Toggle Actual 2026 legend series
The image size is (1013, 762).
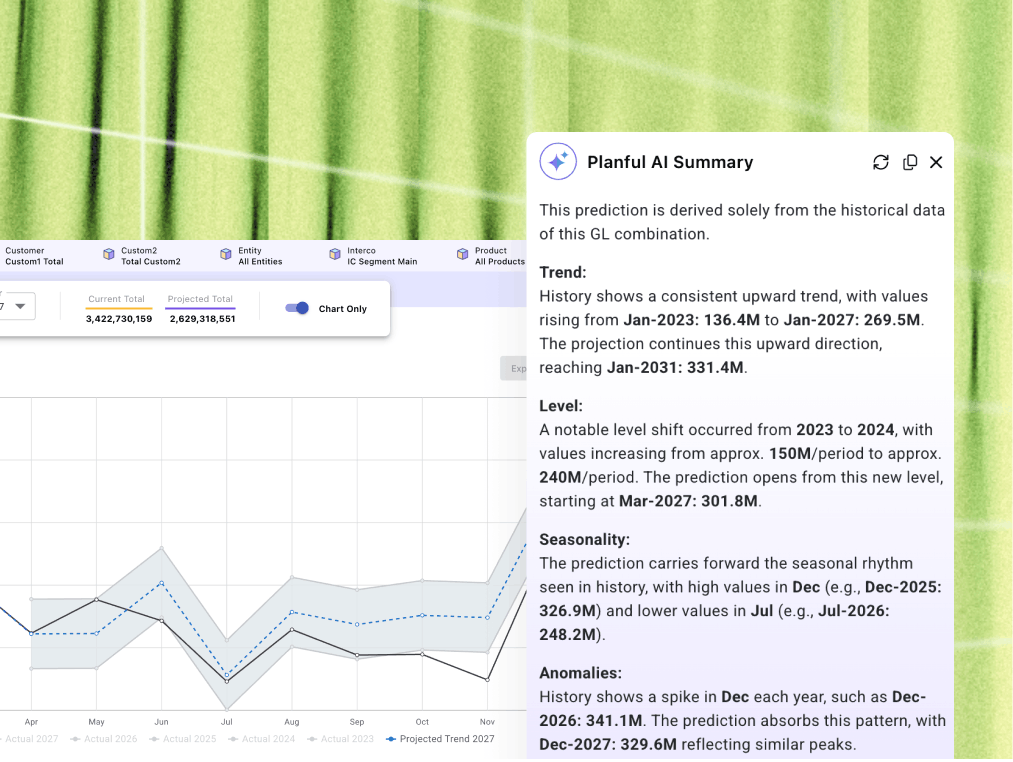pos(103,739)
